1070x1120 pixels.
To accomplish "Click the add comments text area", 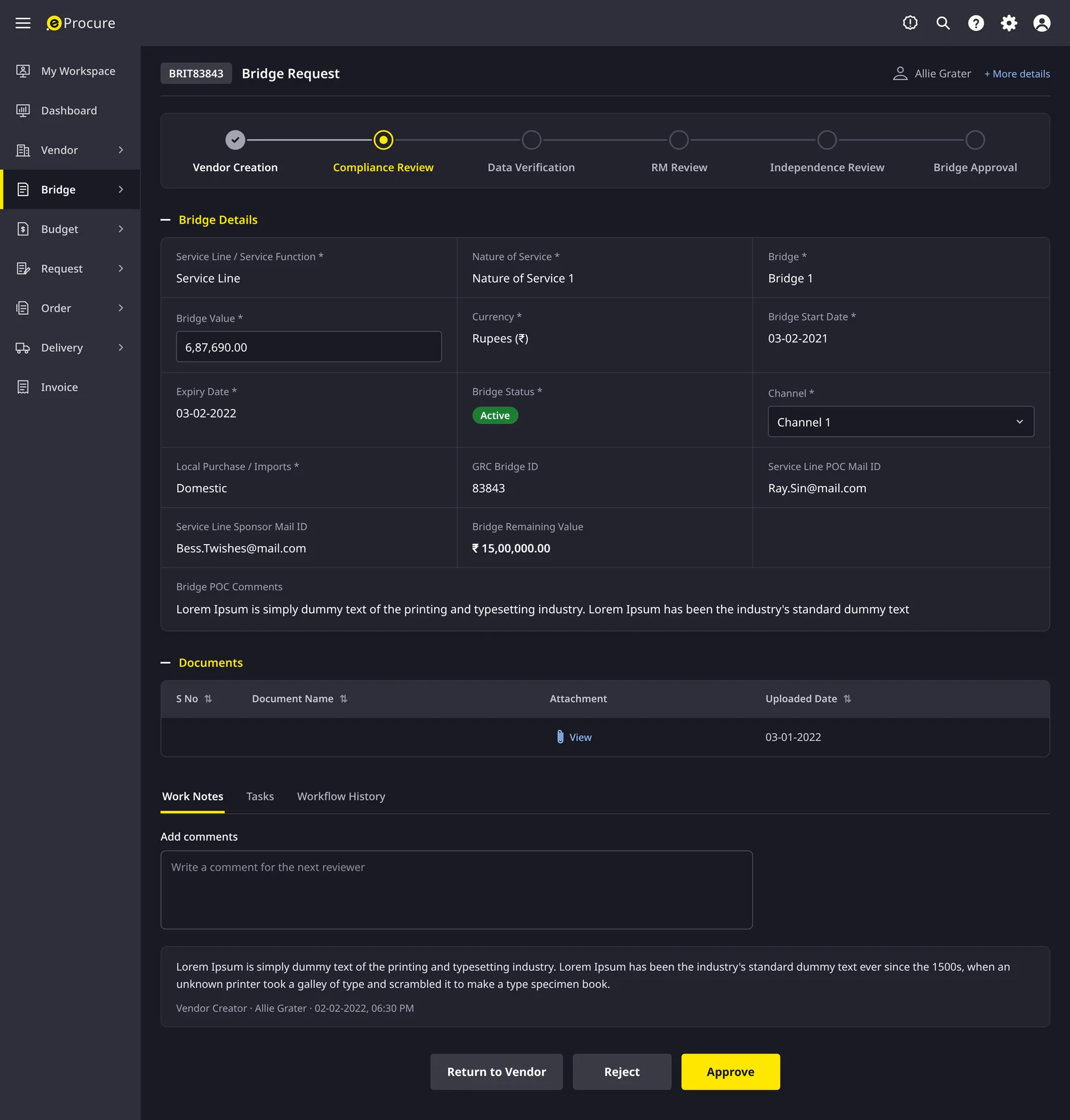I will (x=457, y=889).
